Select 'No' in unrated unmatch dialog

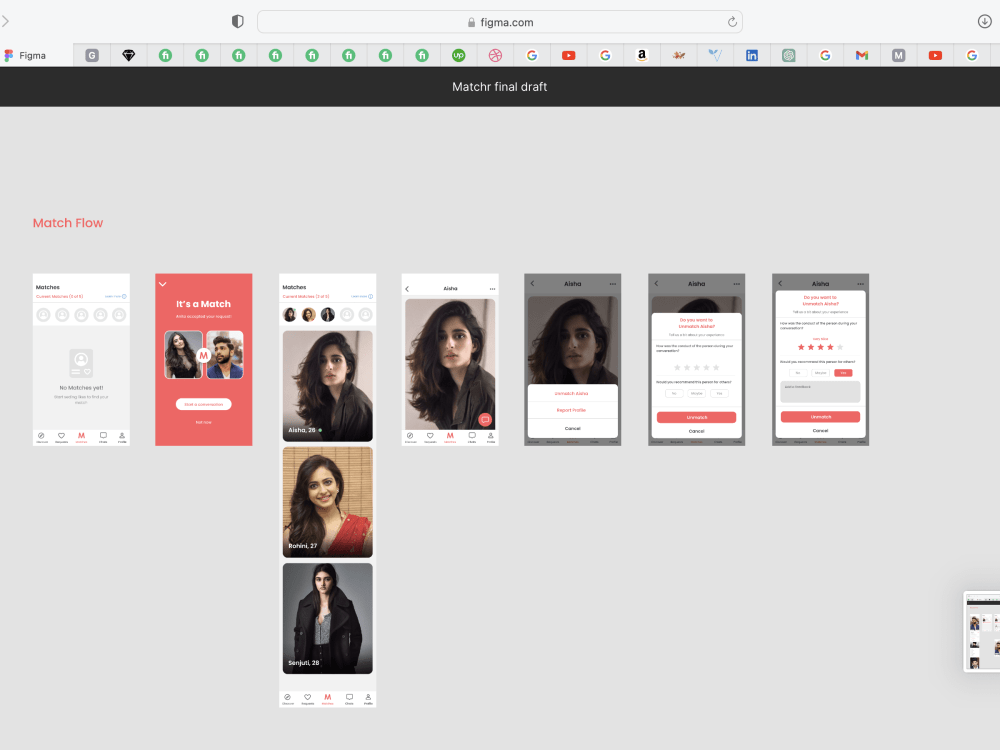[674, 393]
